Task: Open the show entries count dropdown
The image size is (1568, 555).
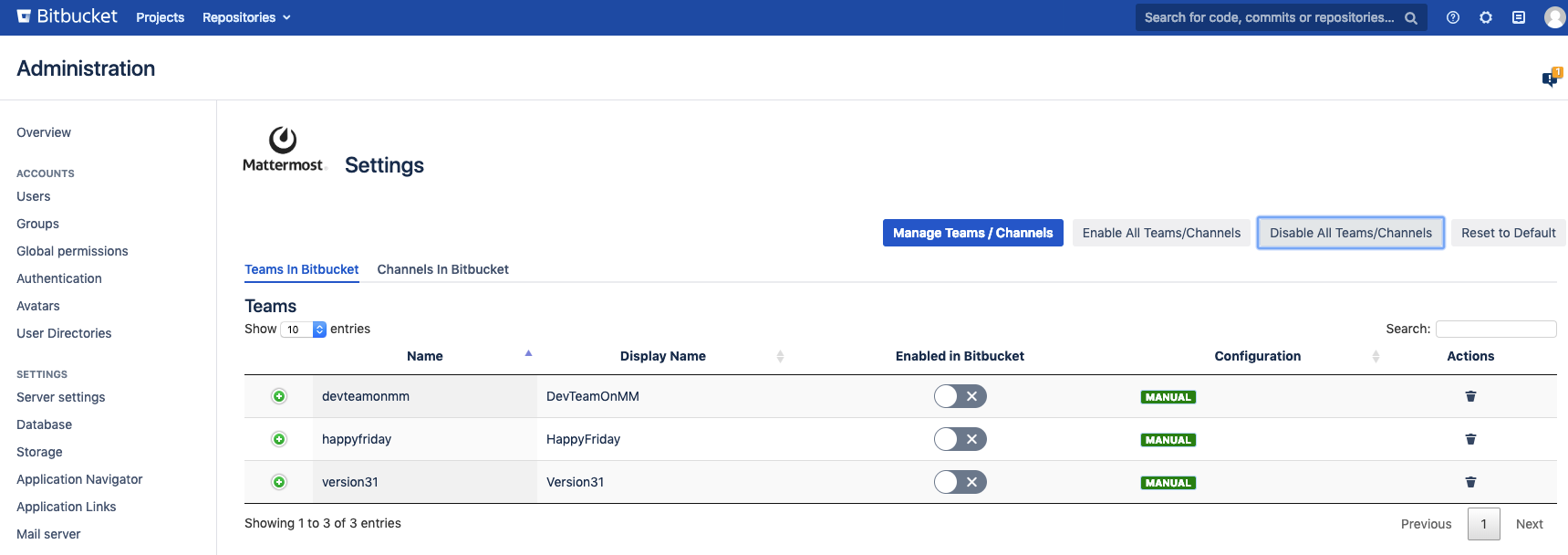Action: coord(304,330)
